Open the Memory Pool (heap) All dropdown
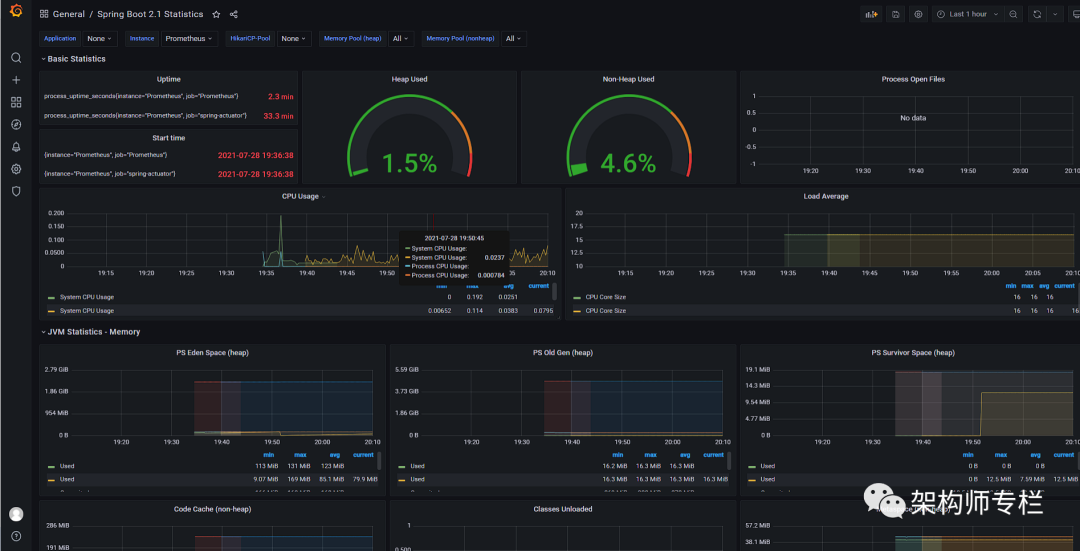This screenshot has width=1080, height=551. (401, 39)
